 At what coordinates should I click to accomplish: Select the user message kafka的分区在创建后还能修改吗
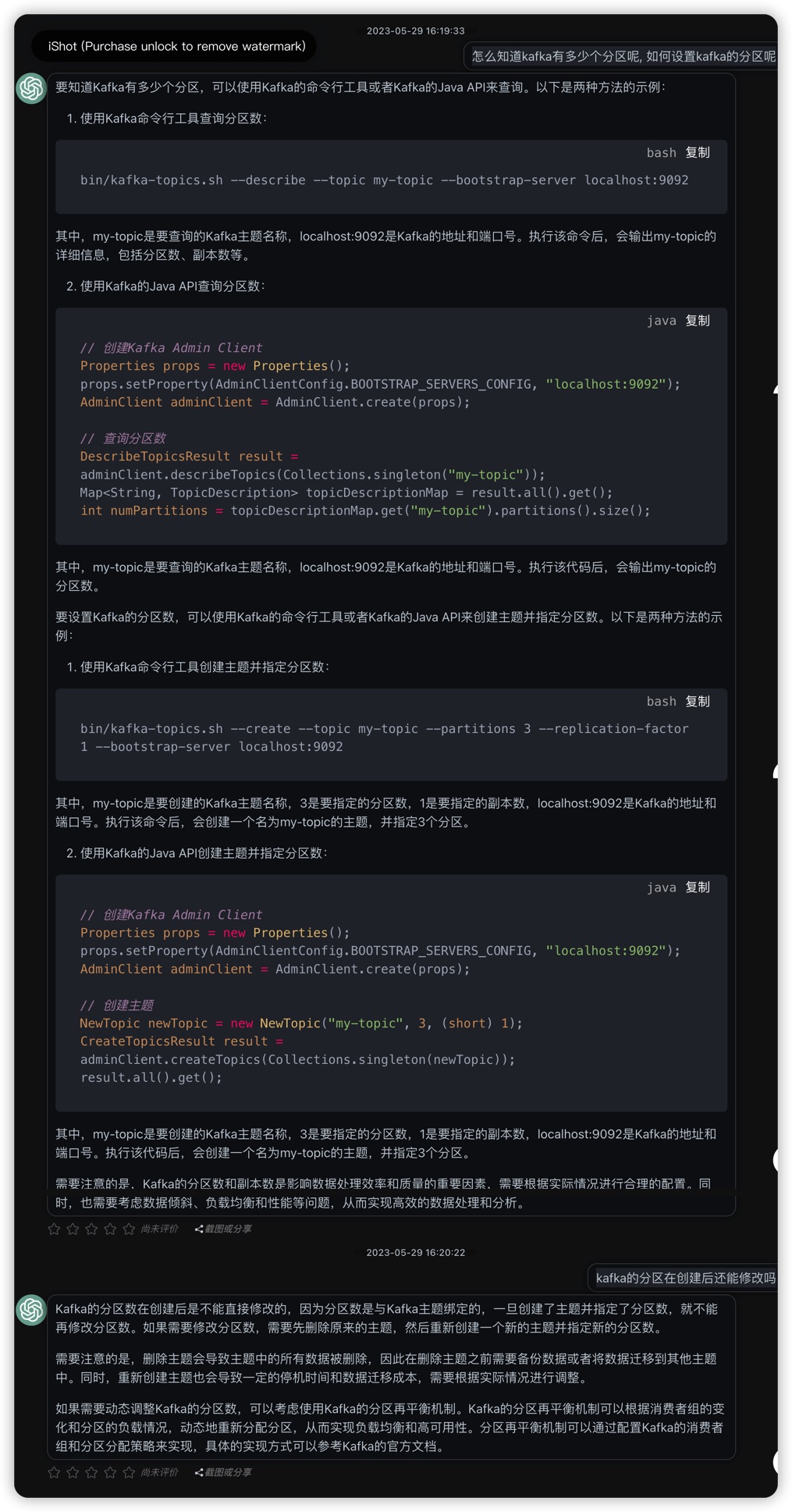tap(684, 1278)
